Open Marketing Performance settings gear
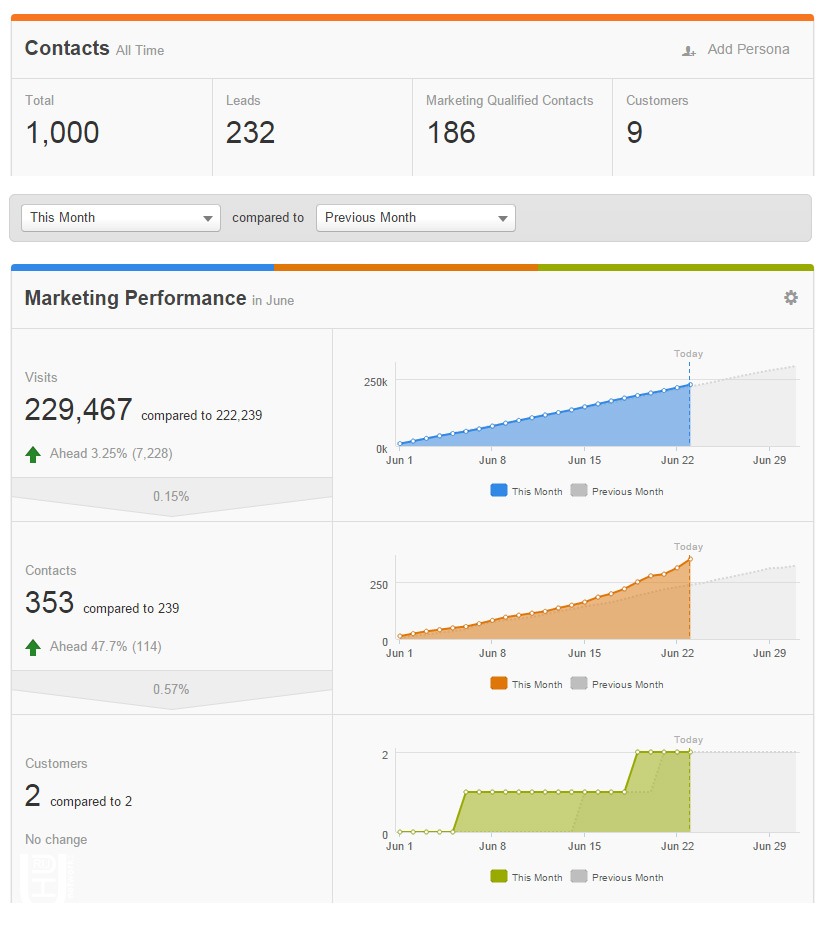 coord(790,297)
